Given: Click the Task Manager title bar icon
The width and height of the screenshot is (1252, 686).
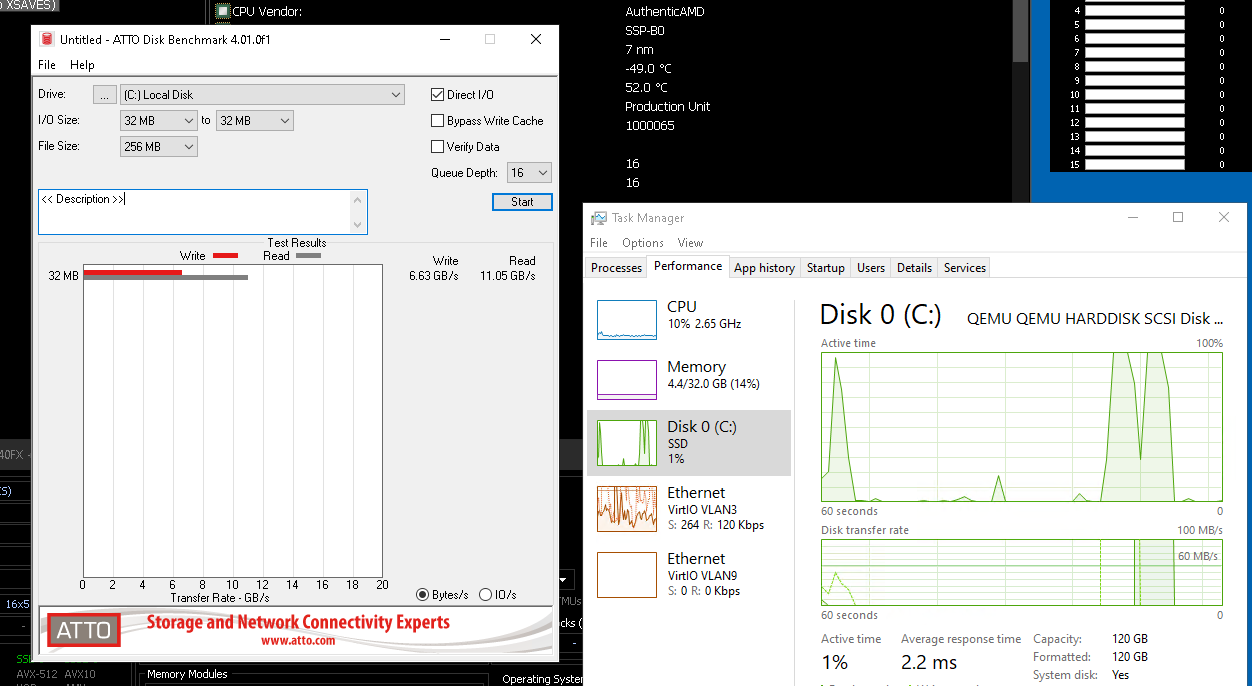Looking at the screenshot, I should coord(598,218).
